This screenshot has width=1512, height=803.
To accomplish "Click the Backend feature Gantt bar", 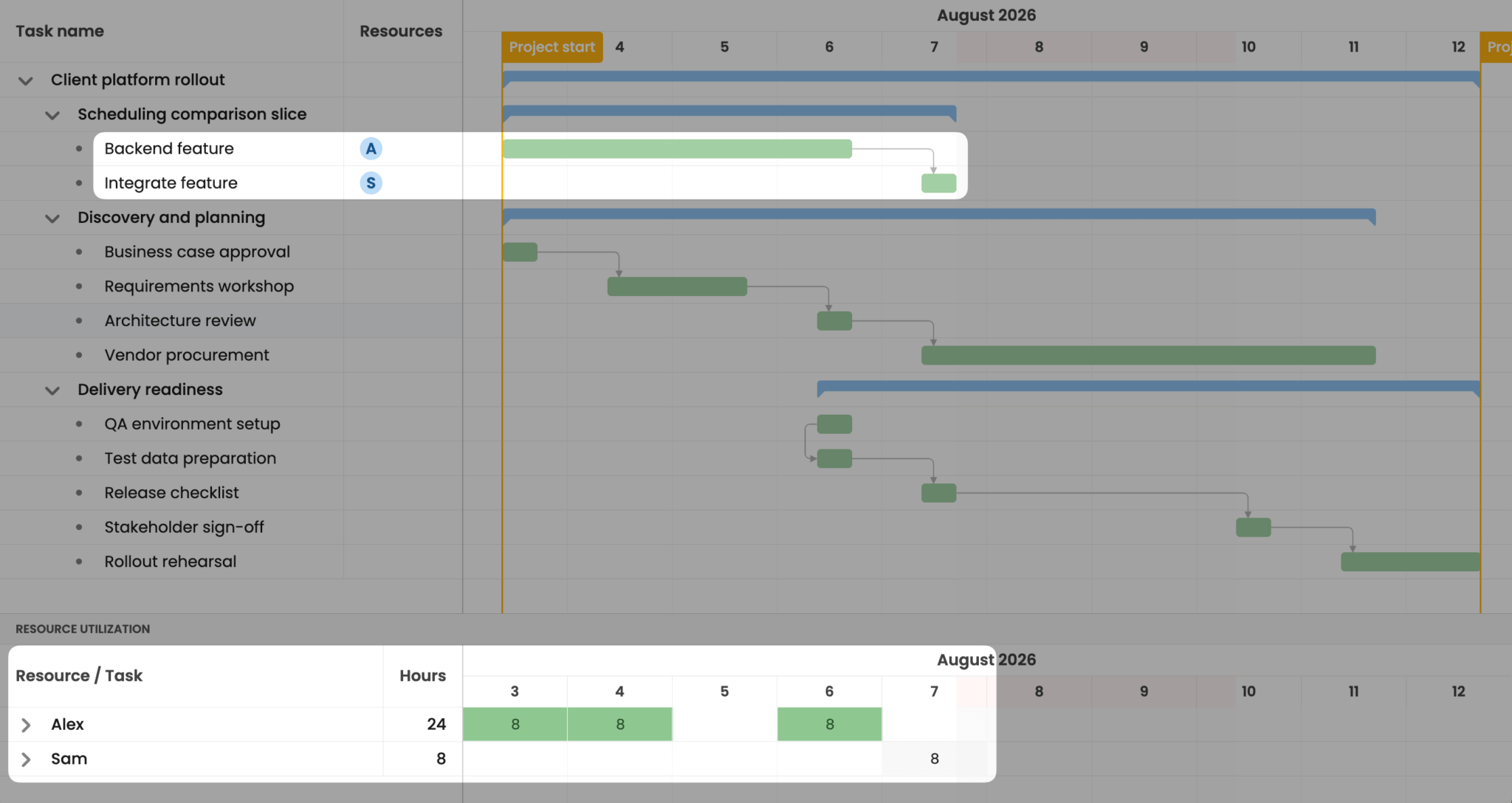I will click(x=677, y=148).
